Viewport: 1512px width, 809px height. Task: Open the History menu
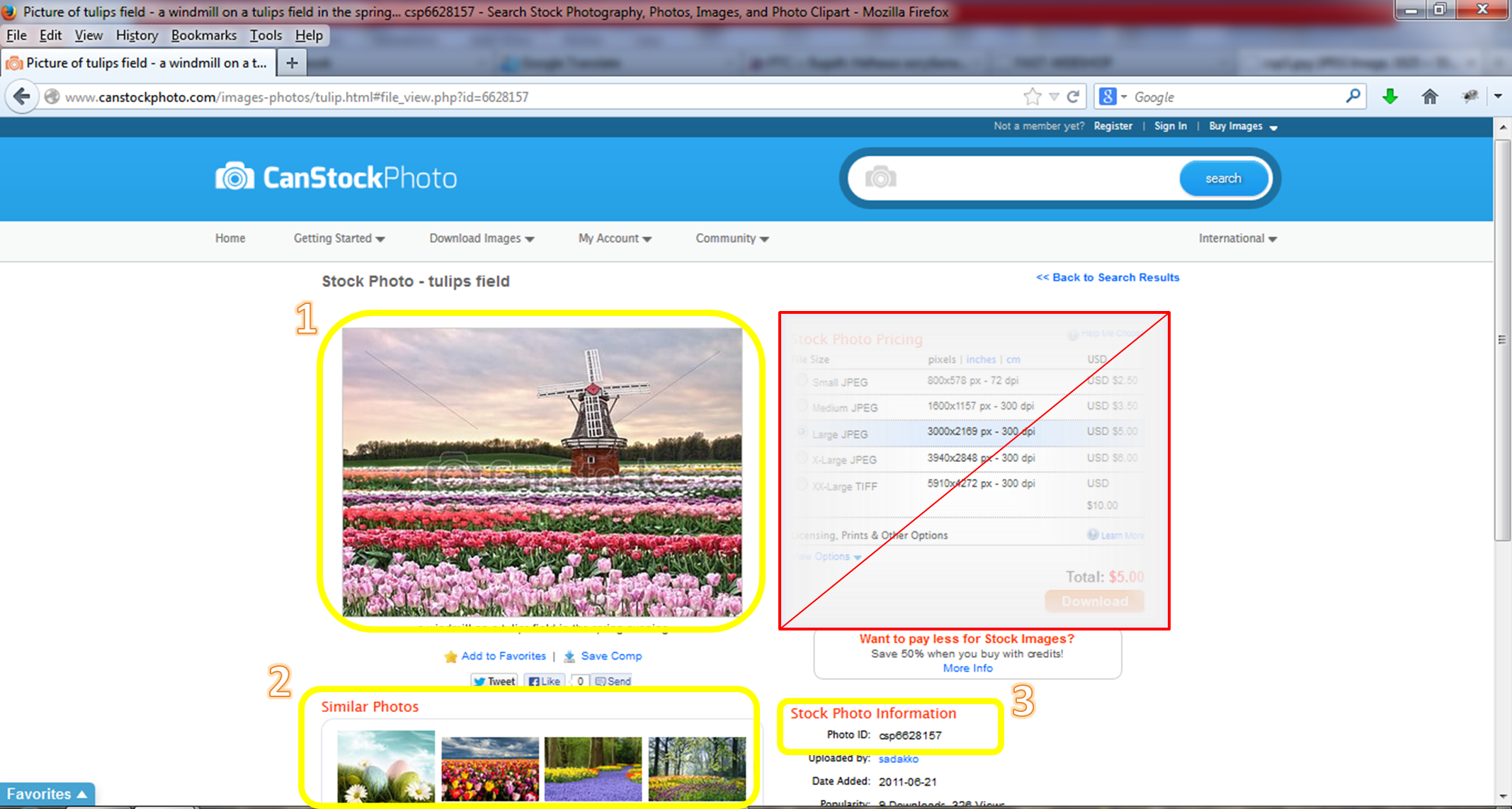137,35
